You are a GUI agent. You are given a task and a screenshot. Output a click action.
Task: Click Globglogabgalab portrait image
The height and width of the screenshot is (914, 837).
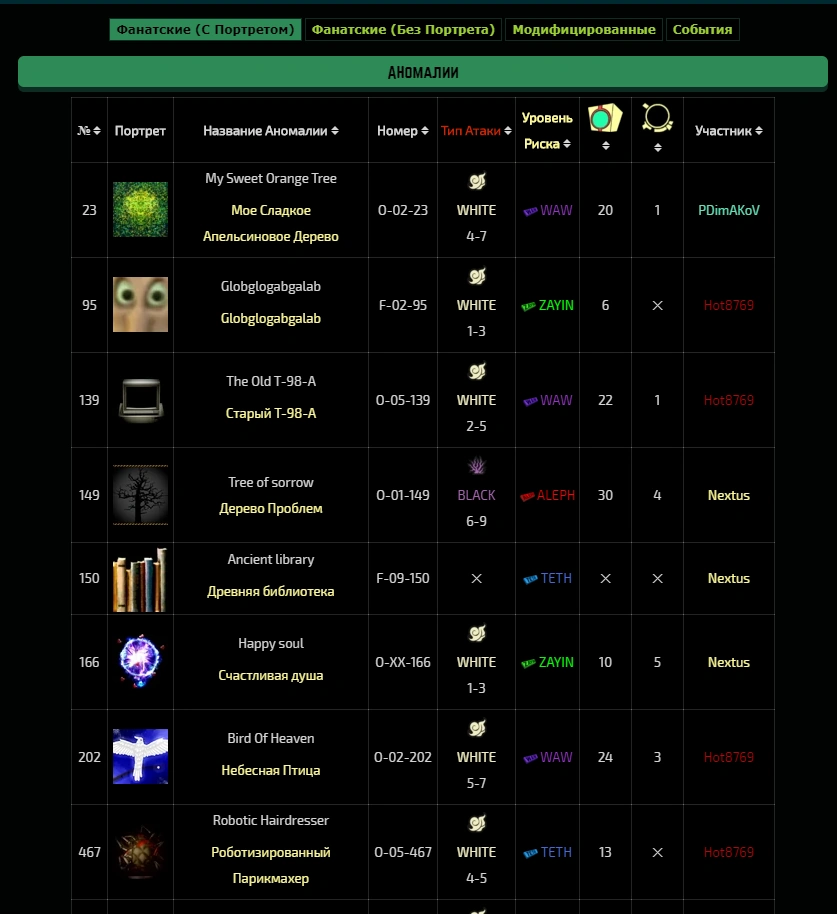tap(140, 305)
